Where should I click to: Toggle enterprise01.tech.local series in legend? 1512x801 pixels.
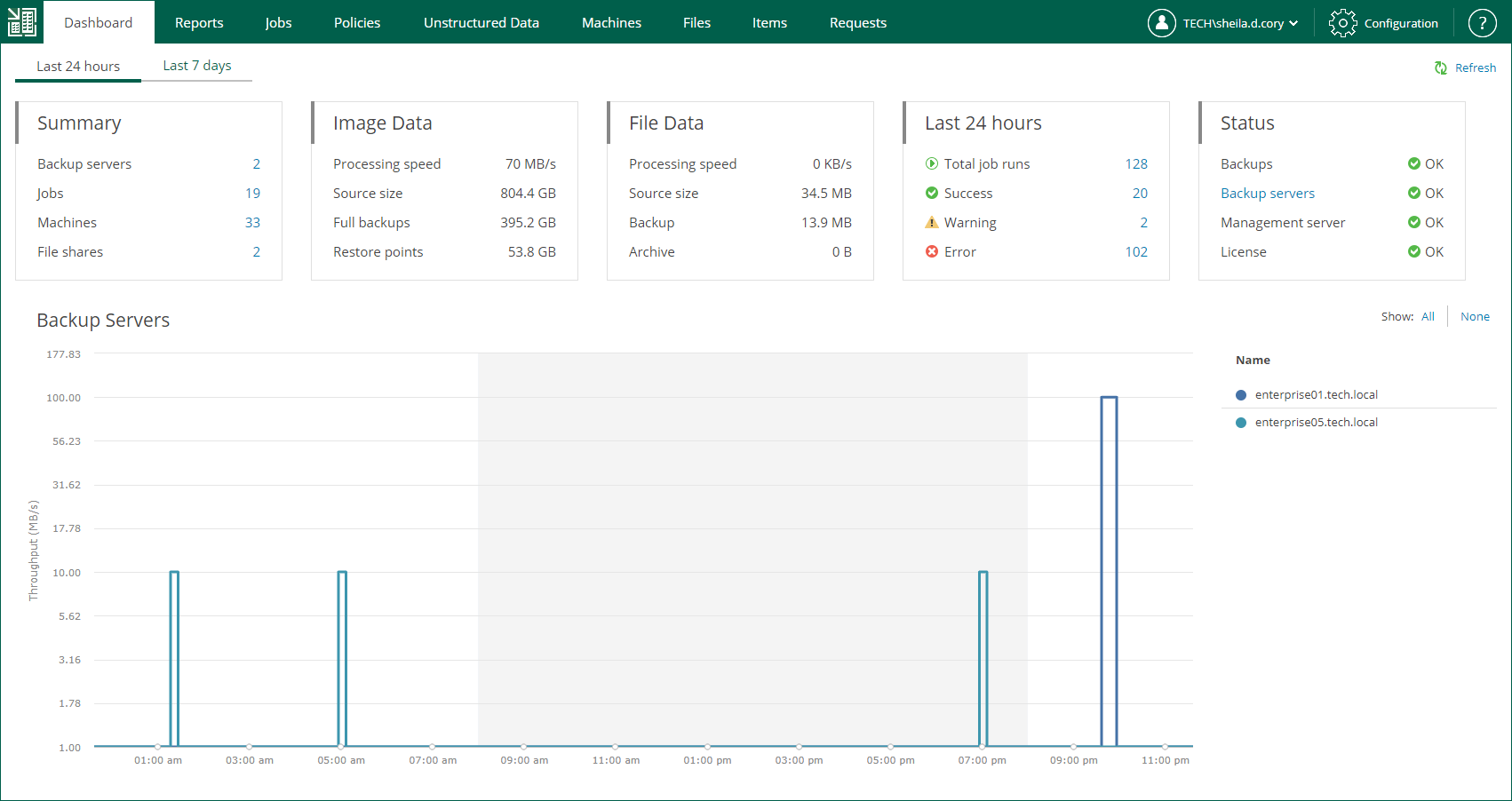click(1316, 395)
